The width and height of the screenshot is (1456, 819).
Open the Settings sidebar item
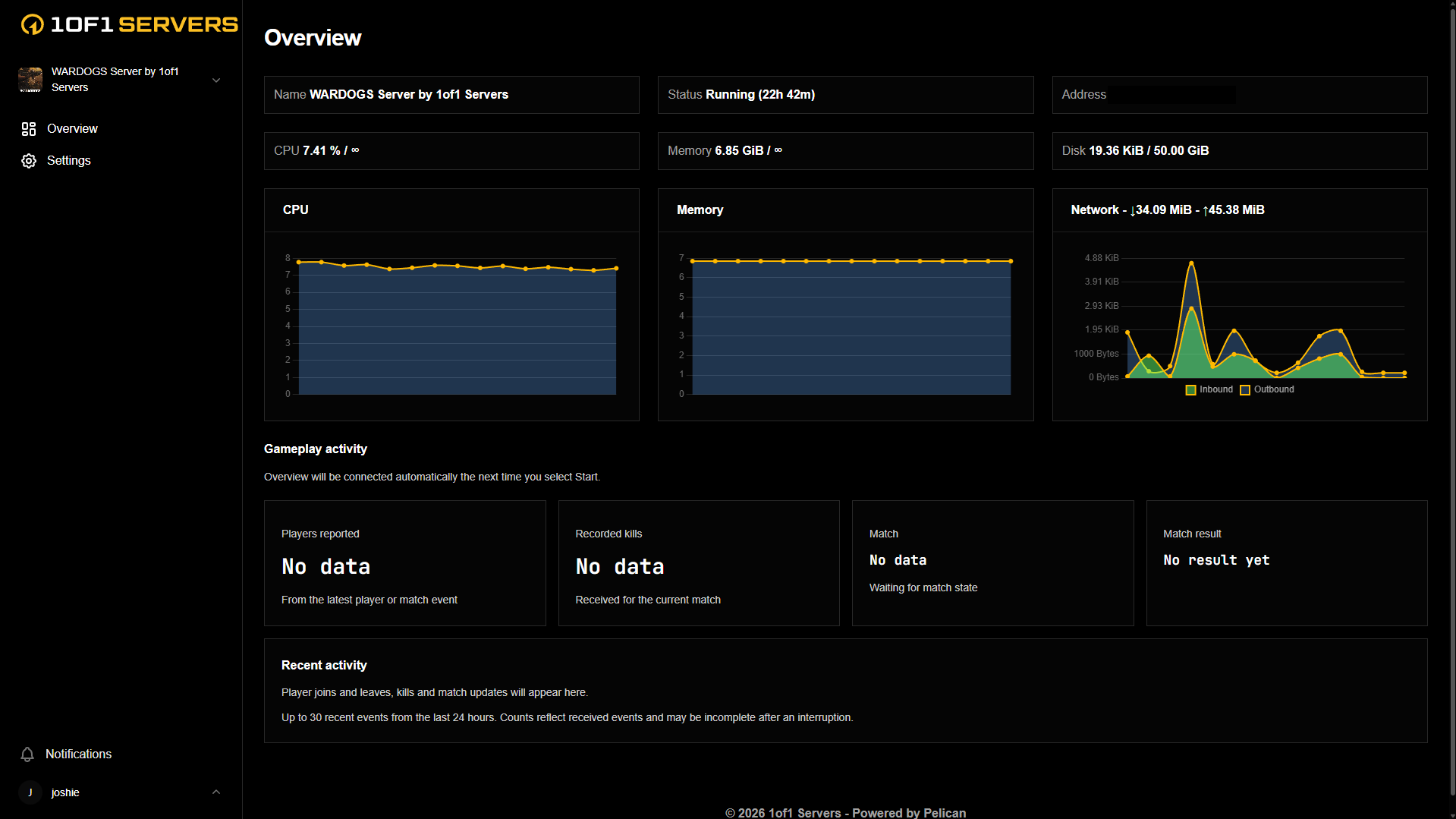(x=121, y=161)
